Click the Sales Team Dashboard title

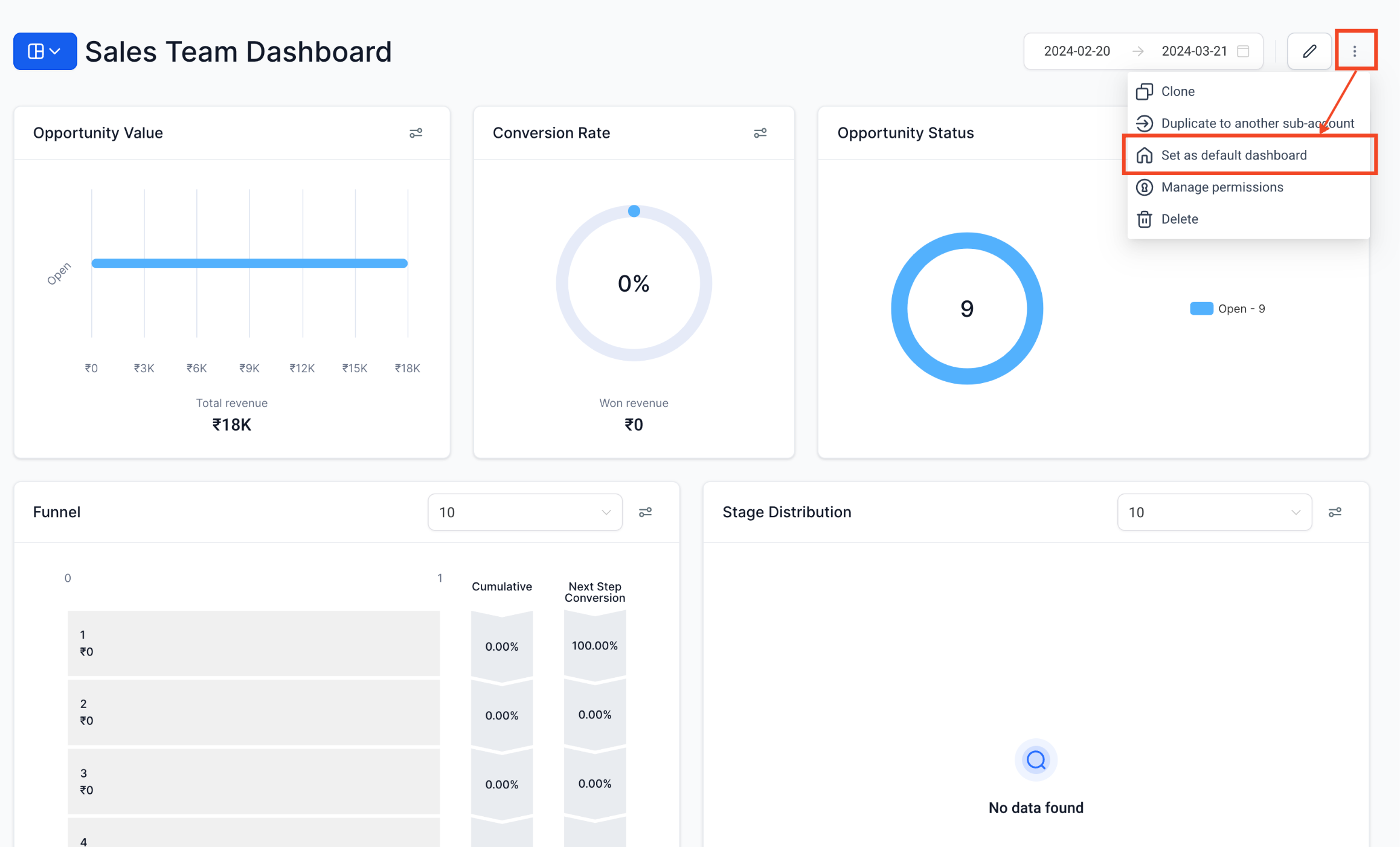point(239,52)
